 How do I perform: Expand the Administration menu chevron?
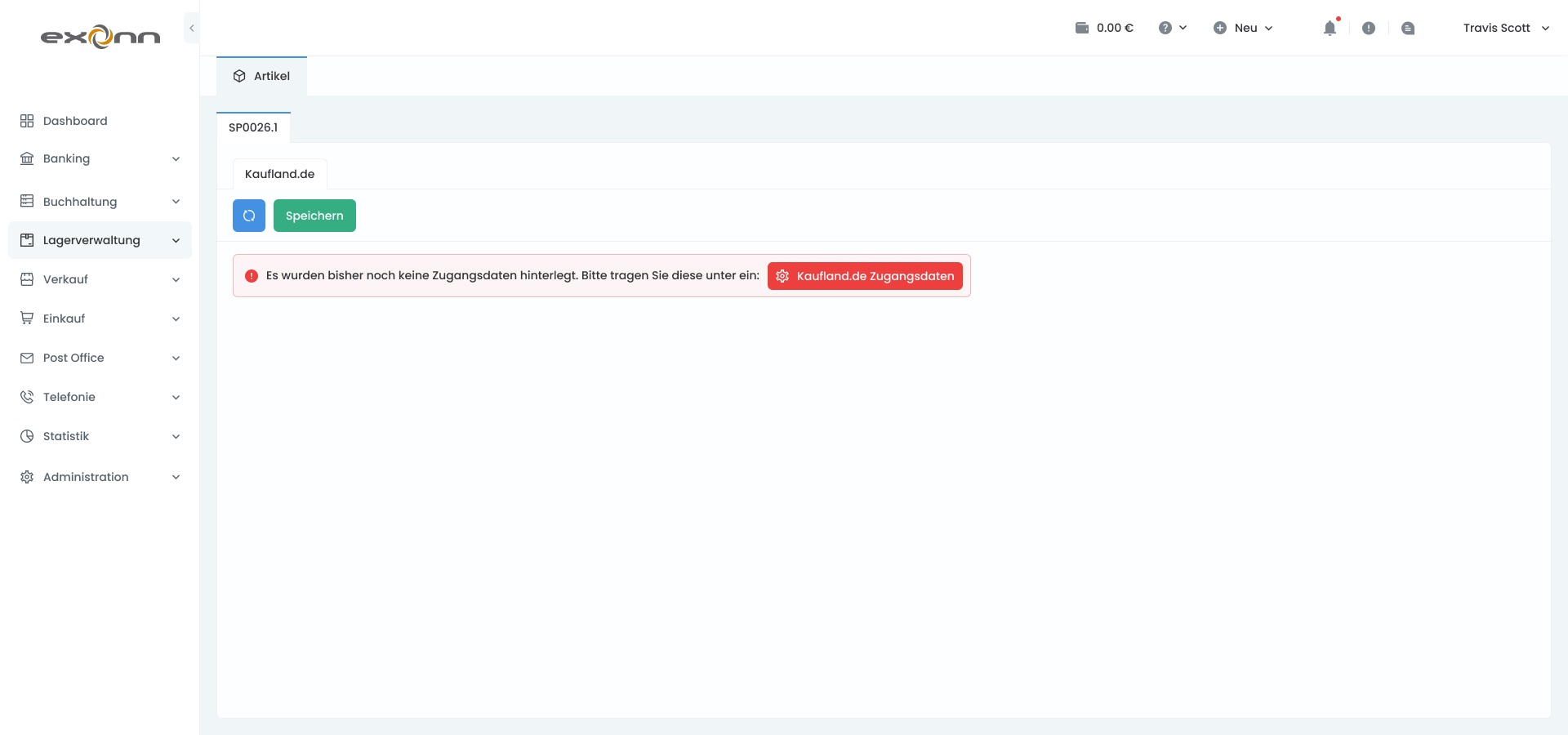point(176,477)
